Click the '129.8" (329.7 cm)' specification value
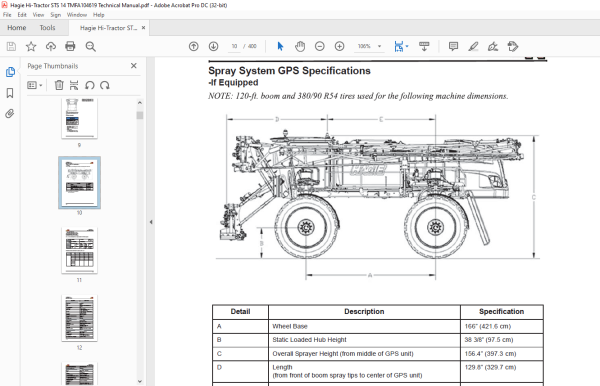The height and width of the screenshot is (386, 600). coord(490,367)
